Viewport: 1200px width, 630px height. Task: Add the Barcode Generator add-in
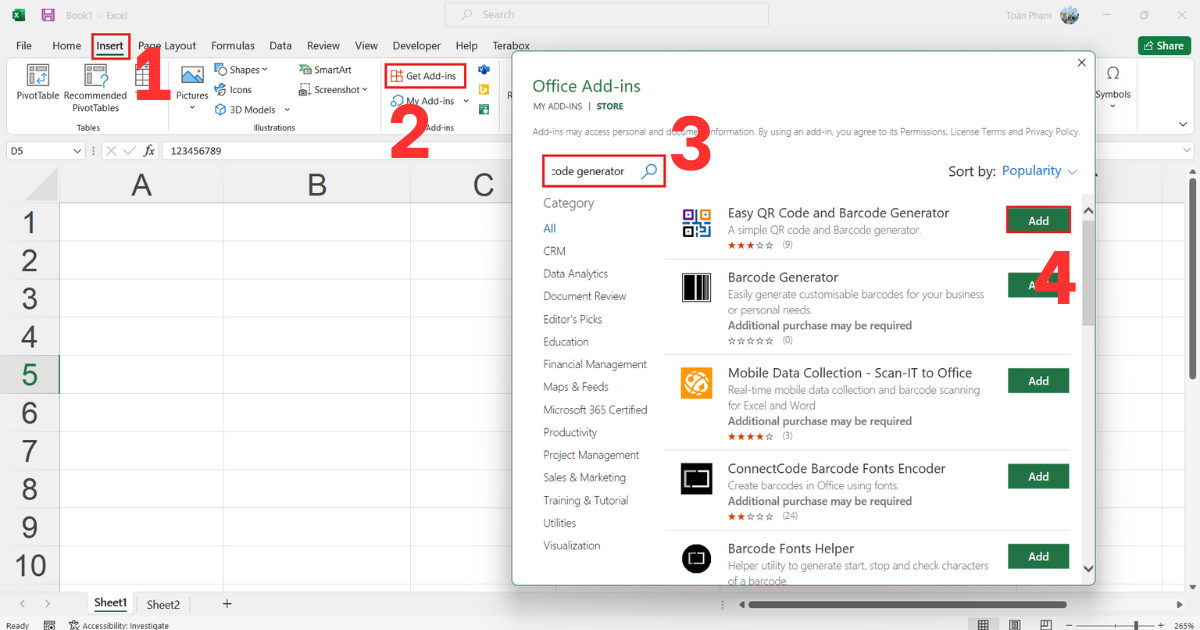(x=1038, y=285)
